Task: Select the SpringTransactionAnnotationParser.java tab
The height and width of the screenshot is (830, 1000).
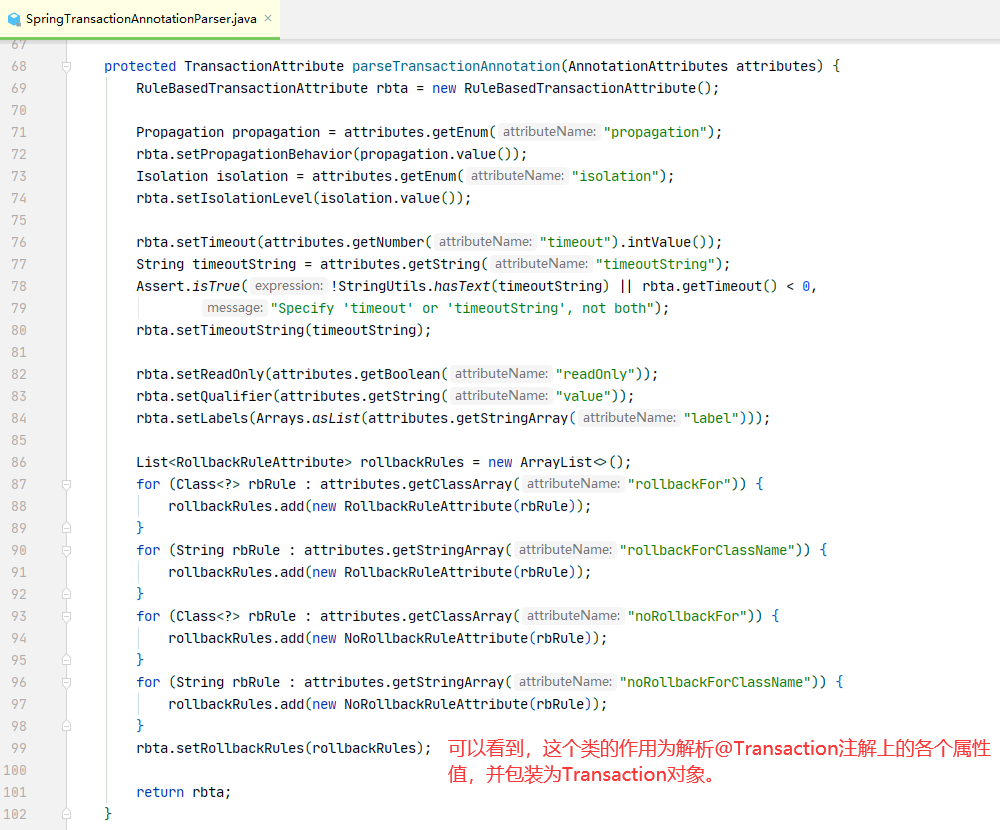Action: 140,19
